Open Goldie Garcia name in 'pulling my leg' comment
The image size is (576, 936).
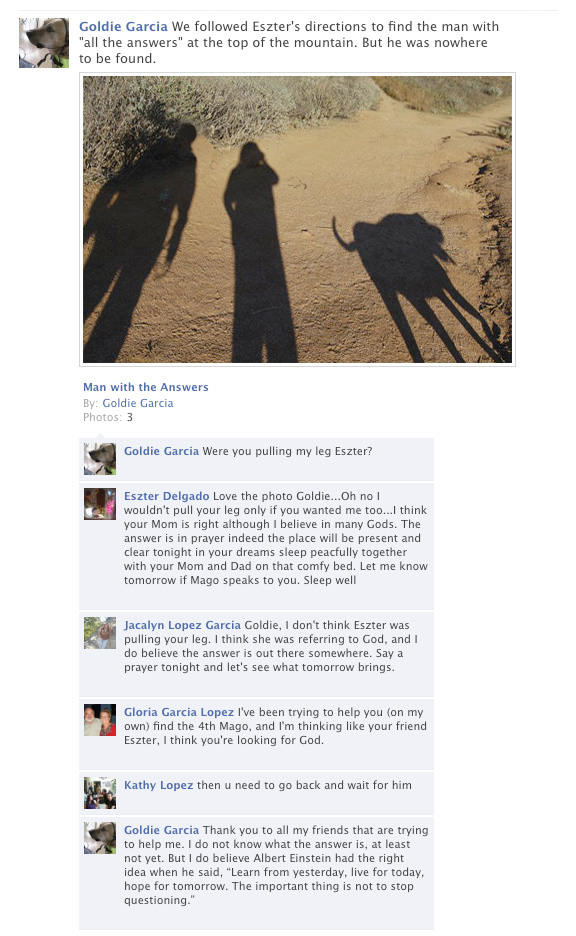click(161, 451)
